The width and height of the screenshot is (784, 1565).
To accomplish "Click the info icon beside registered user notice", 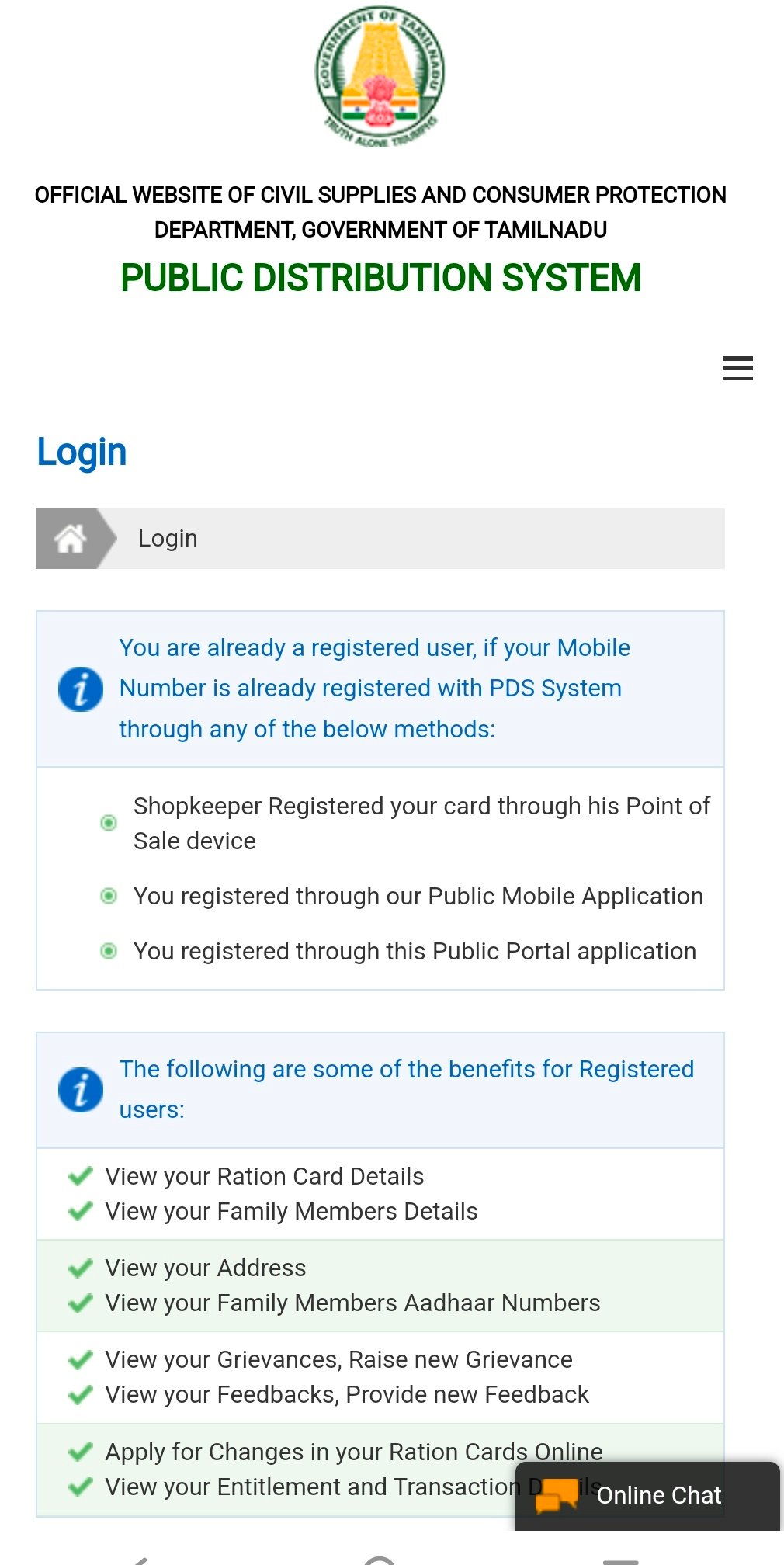I will point(81,689).
